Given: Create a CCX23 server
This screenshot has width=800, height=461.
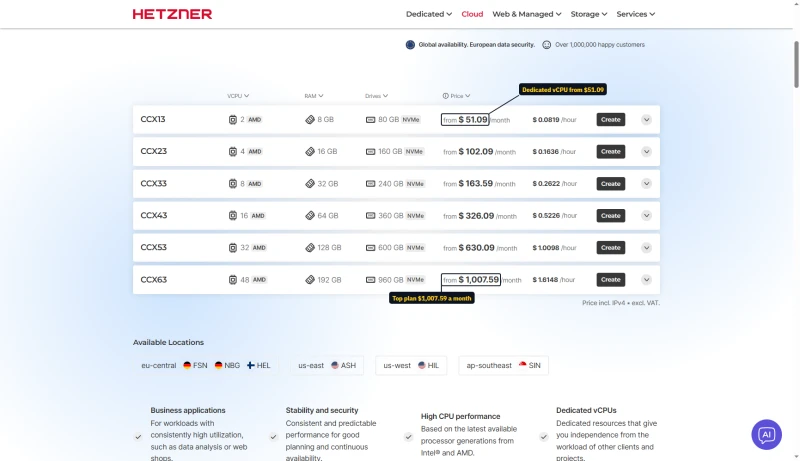Looking at the screenshot, I should click(x=611, y=151).
